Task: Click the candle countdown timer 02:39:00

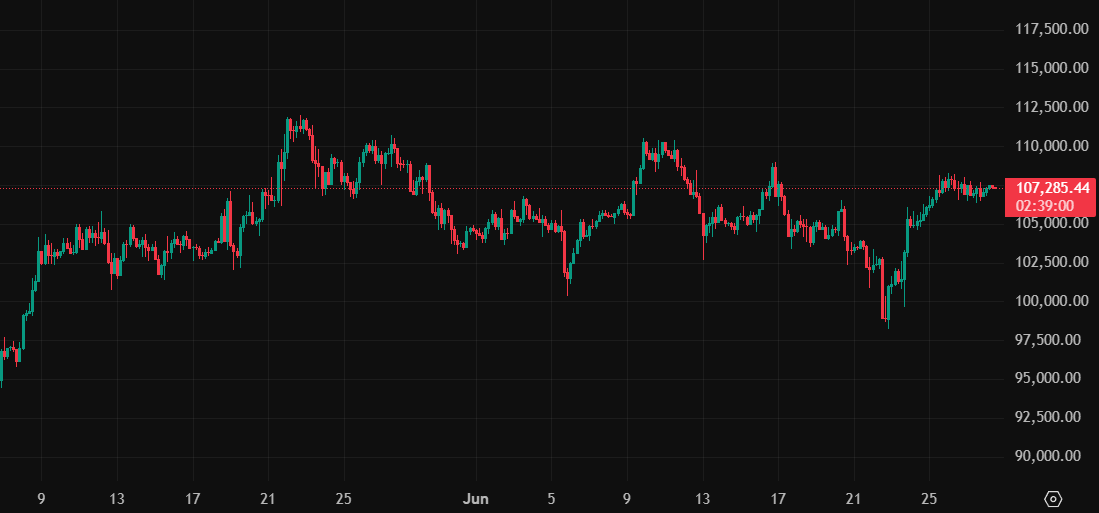Action: point(1044,205)
